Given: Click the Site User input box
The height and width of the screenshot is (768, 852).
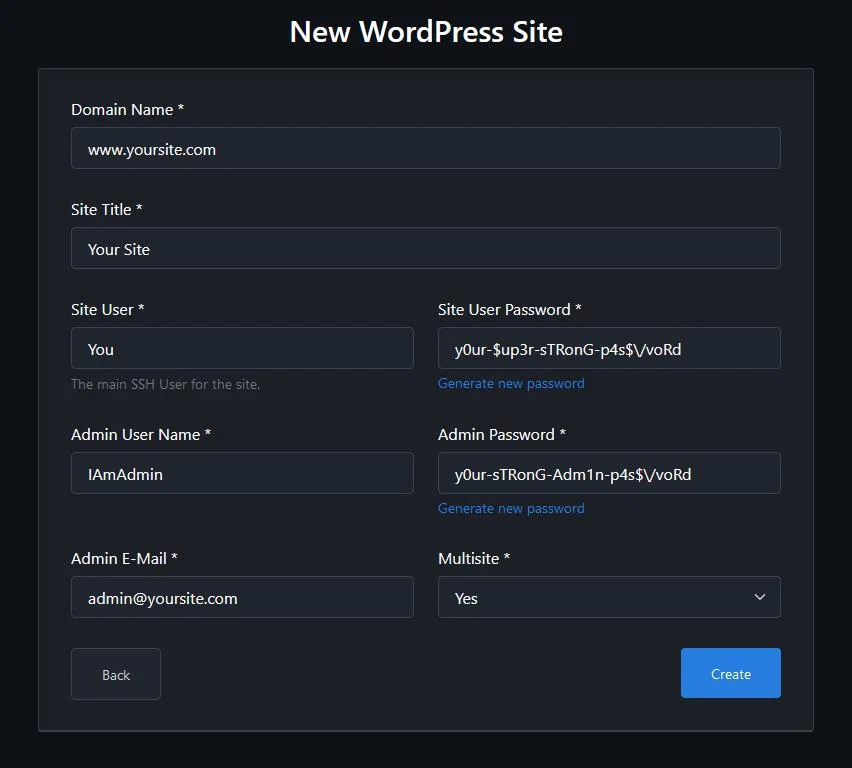Looking at the screenshot, I should 242,348.
